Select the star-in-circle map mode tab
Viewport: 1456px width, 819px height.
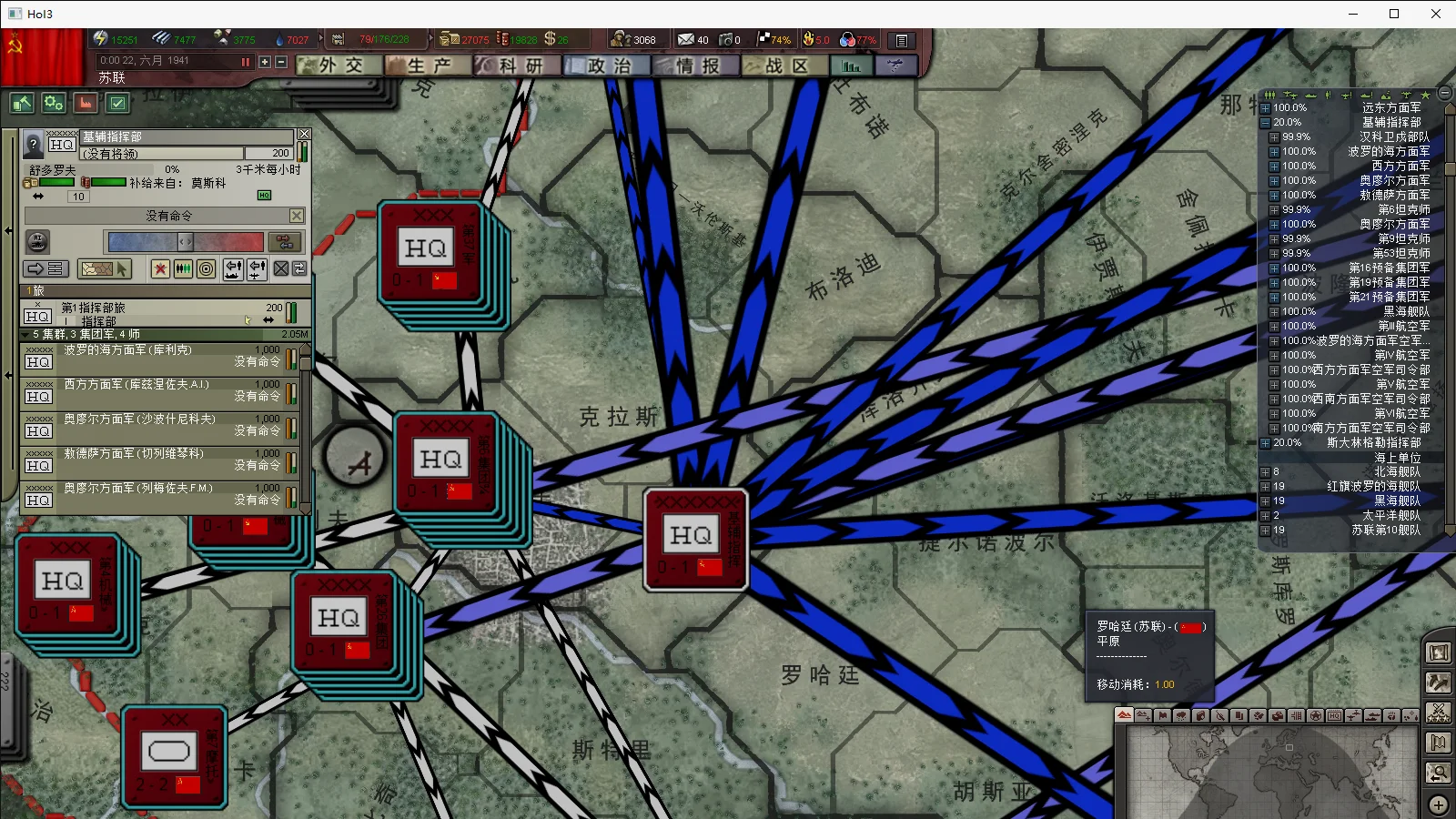(1315, 715)
